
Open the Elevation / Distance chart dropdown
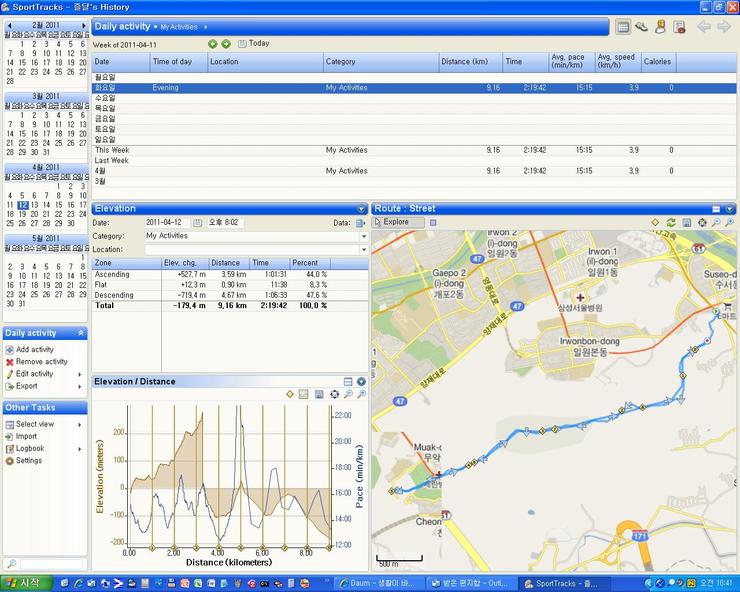pos(362,381)
